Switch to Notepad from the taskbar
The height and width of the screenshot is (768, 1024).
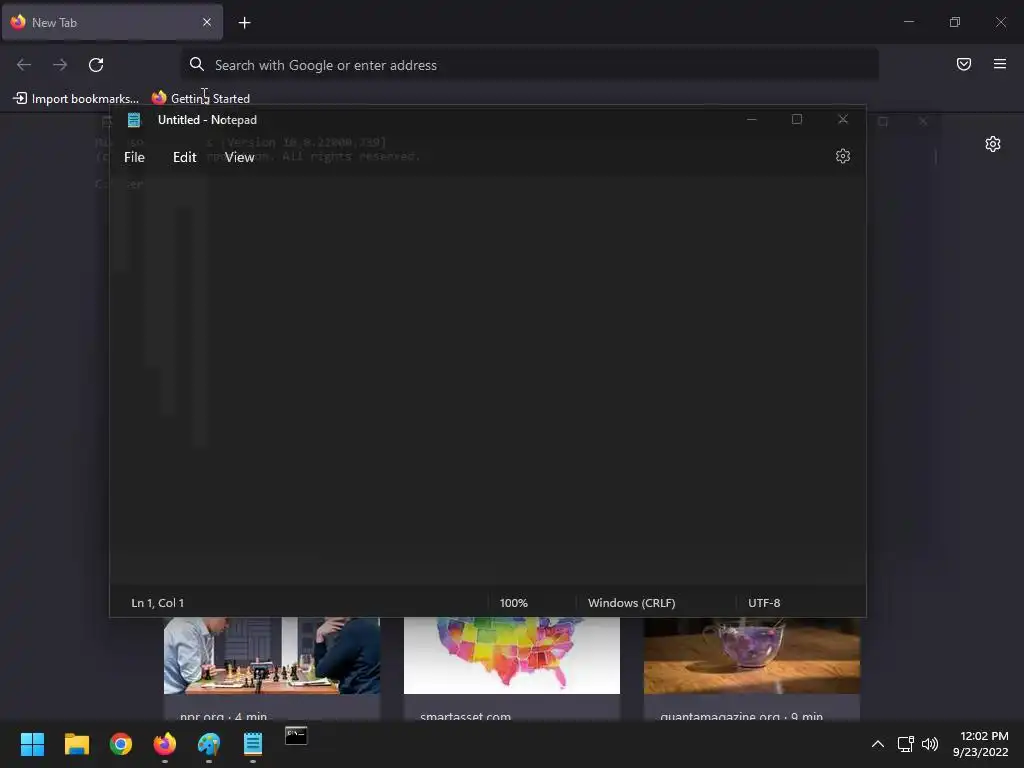coord(253,744)
